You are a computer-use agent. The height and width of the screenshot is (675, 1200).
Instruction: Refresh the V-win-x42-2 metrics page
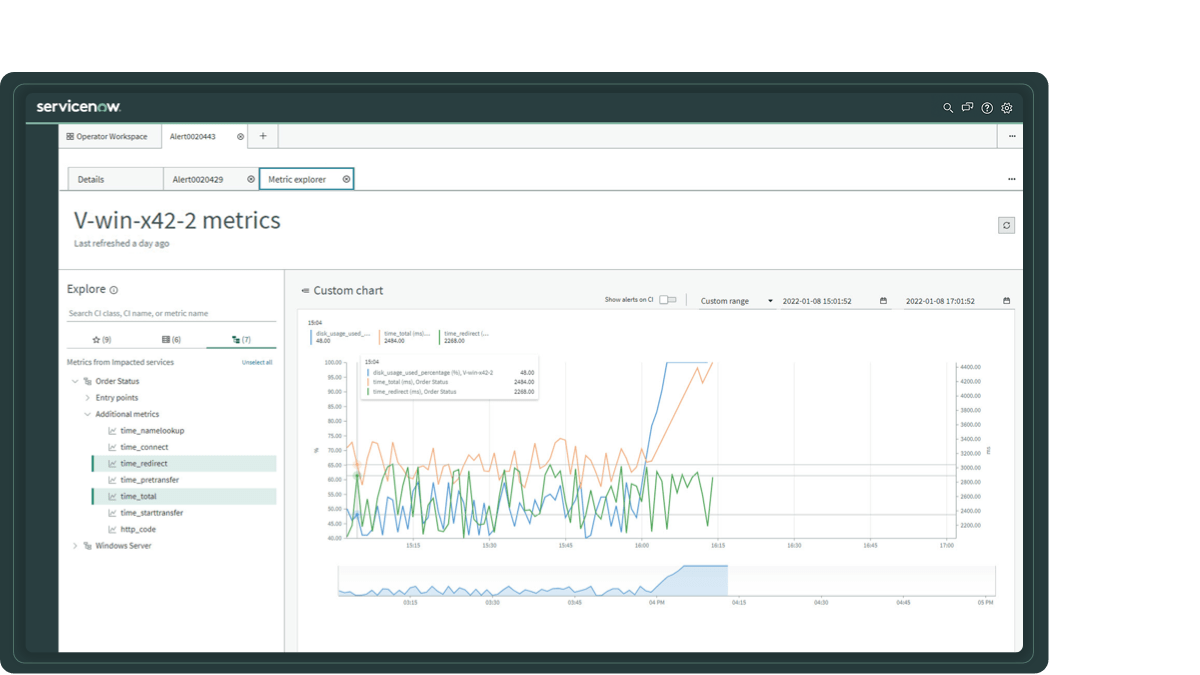point(1006,224)
